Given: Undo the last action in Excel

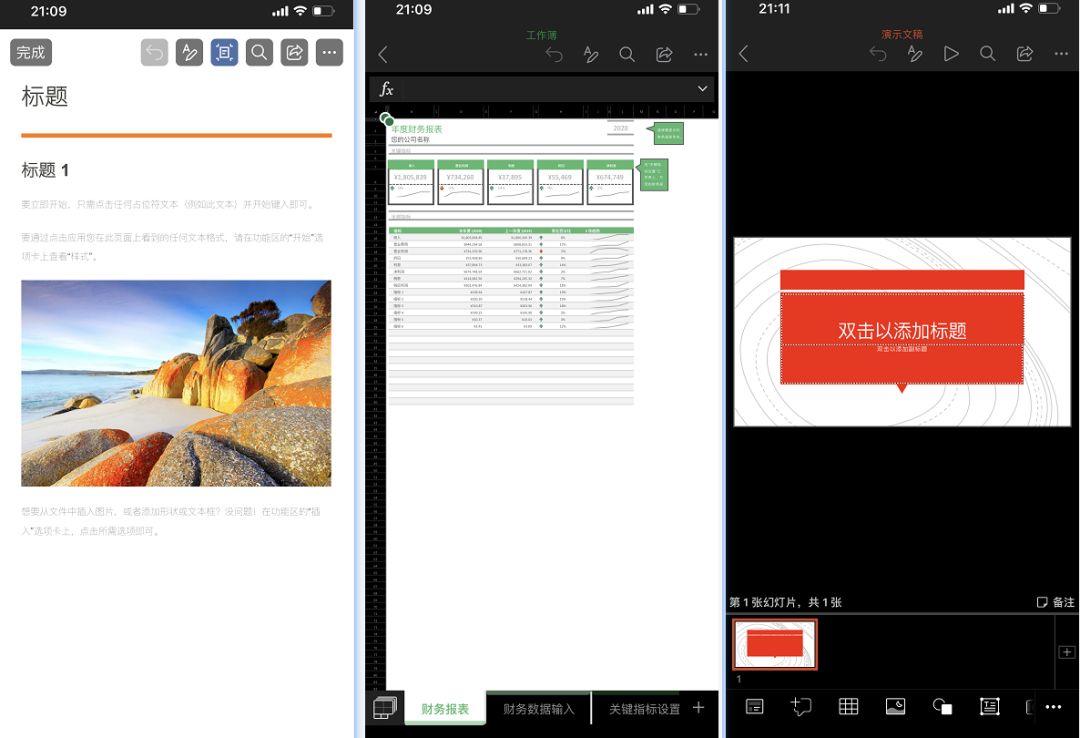Looking at the screenshot, I should (x=554, y=54).
